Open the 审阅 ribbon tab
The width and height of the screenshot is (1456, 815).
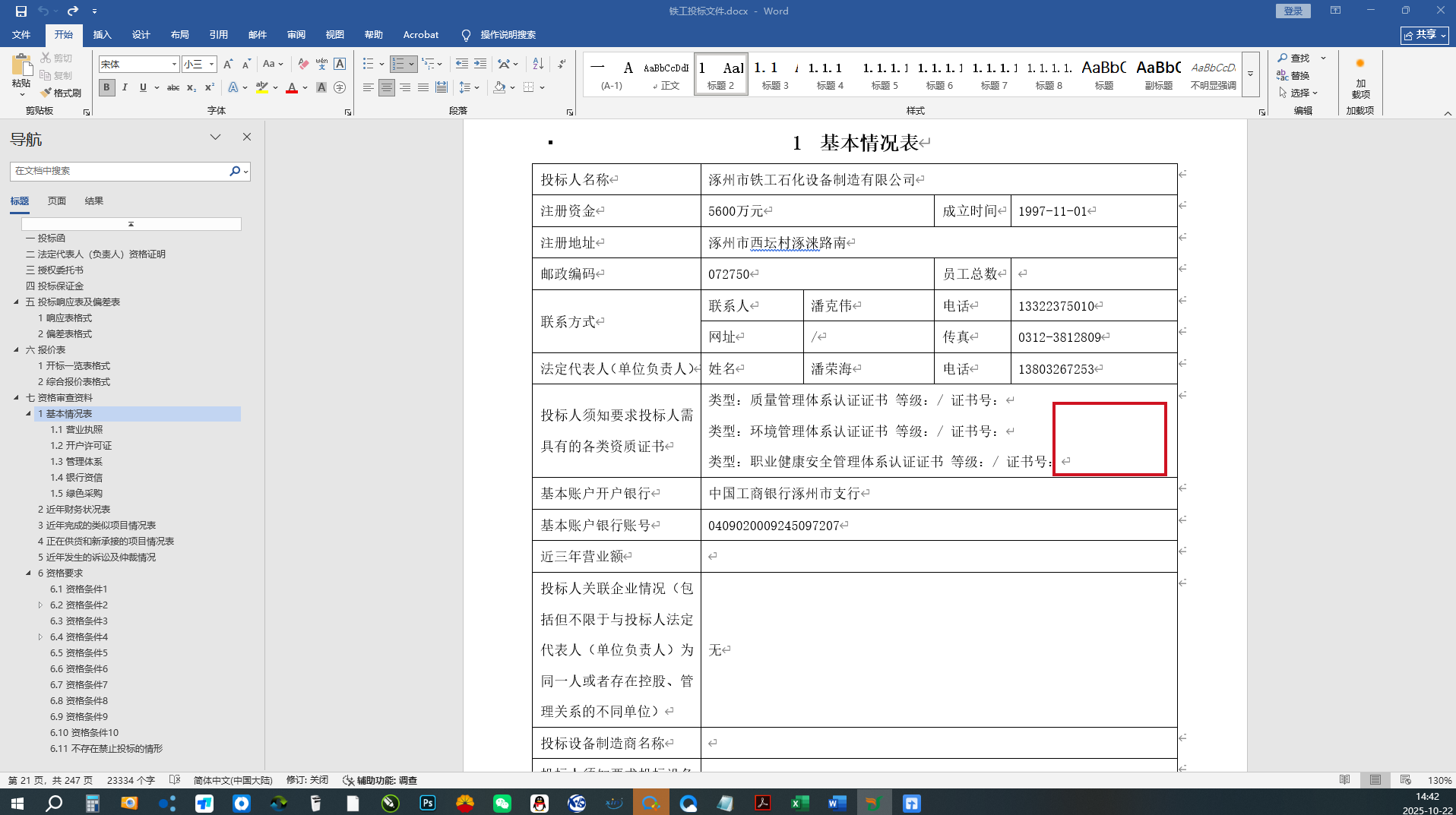point(296,35)
